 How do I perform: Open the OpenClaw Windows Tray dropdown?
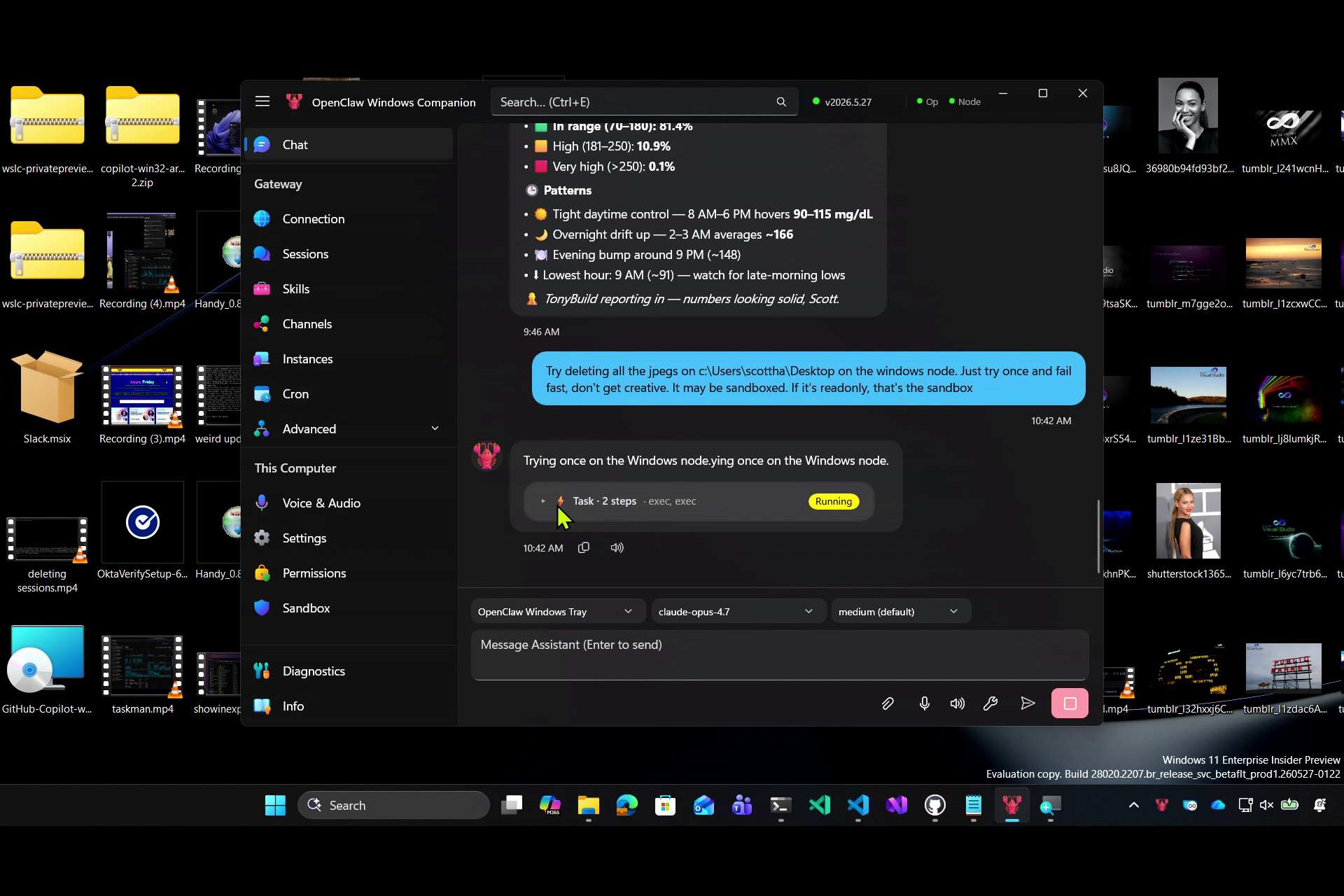(557, 612)
